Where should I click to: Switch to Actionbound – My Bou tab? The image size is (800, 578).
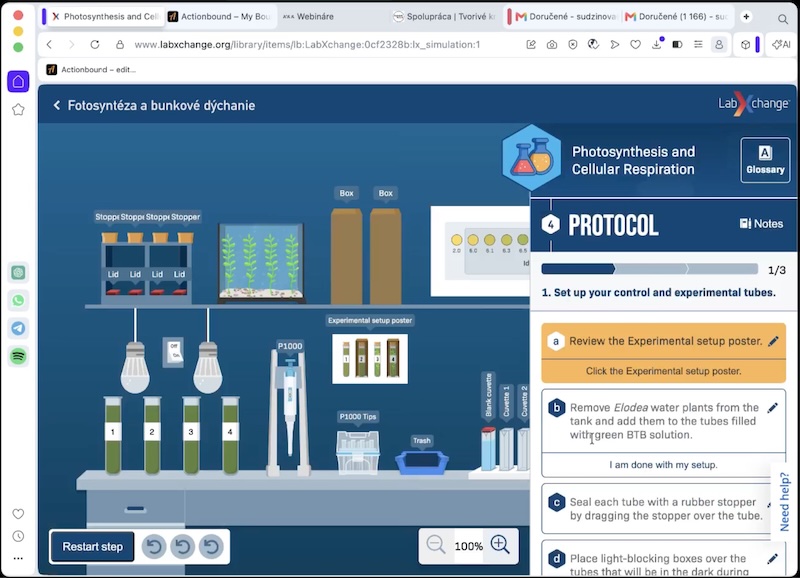point(220,16)
